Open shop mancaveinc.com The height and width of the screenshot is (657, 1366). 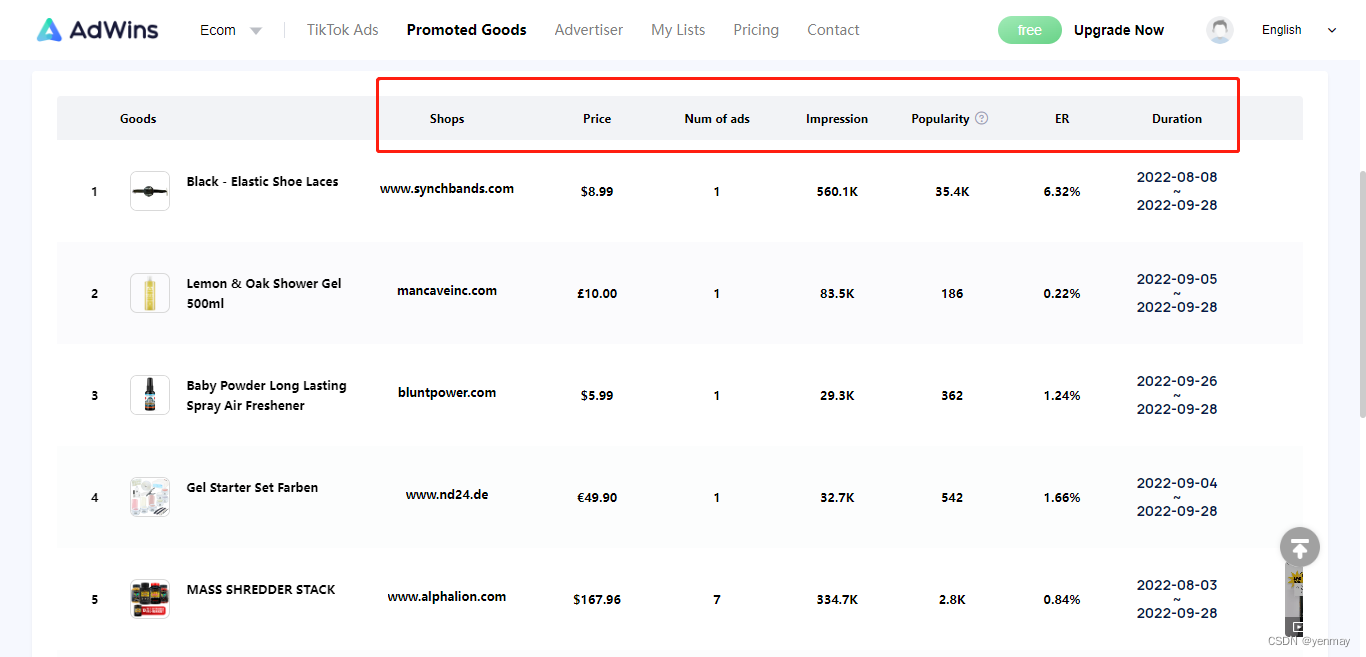pyautogui.click(x=447, y=291)
